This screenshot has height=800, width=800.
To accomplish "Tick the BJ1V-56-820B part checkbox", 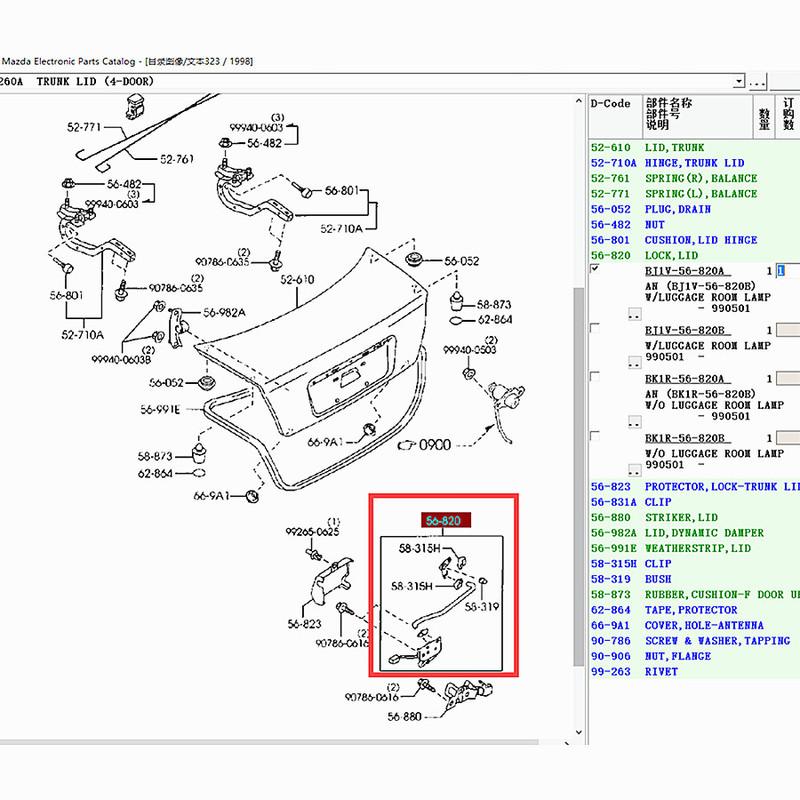I will pos(594,328).
